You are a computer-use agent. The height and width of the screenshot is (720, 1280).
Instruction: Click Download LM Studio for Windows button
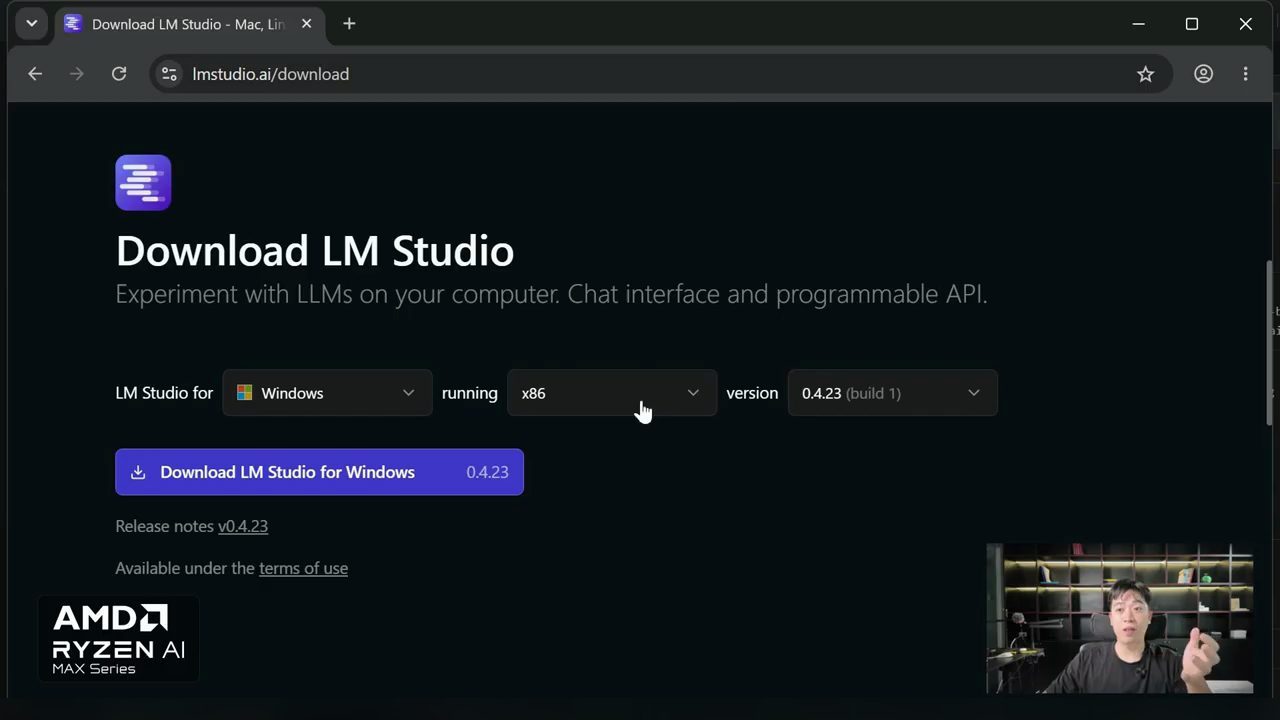tap(319, 472)
